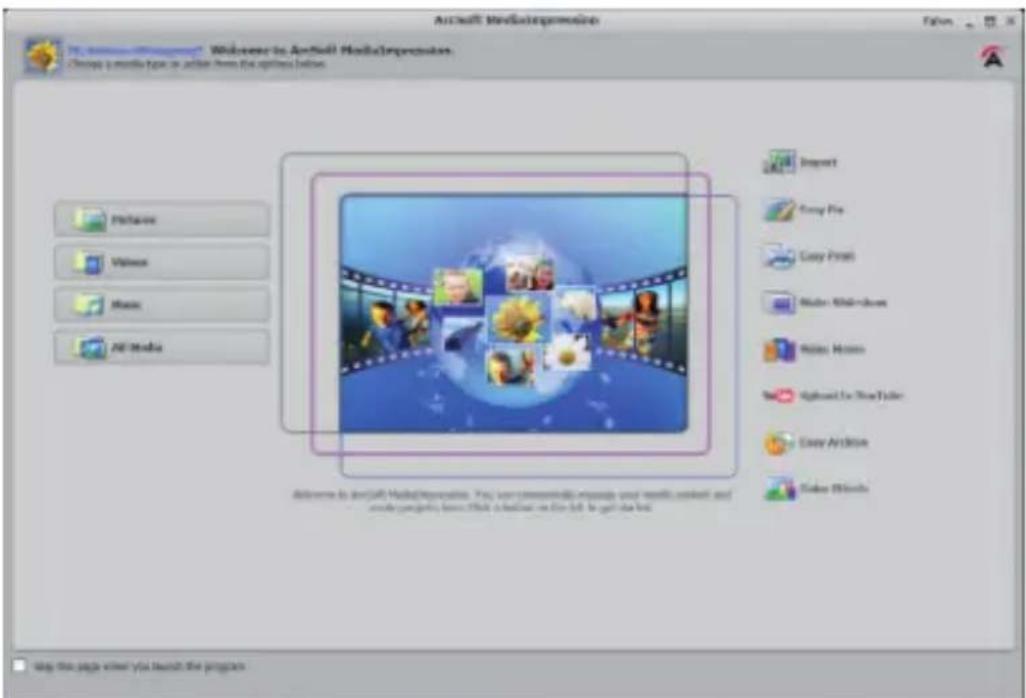The width and height of the screenshot is (1026, 698).
Task: Open the Easy Print option
Action: click(x=809, y=256)
